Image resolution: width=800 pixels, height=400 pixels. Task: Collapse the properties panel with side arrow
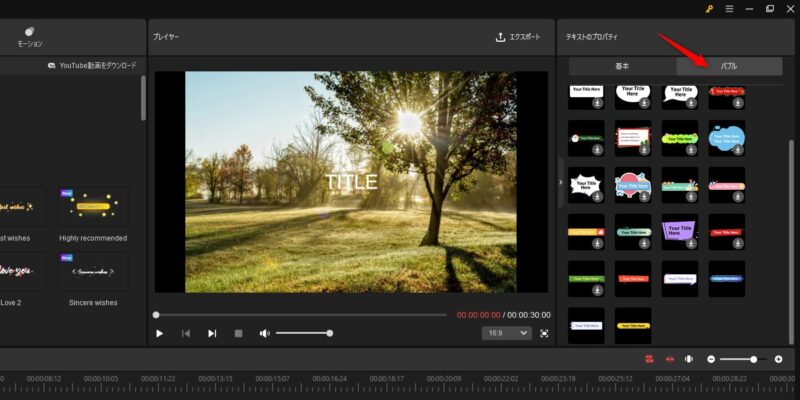(x=561, y=182)
